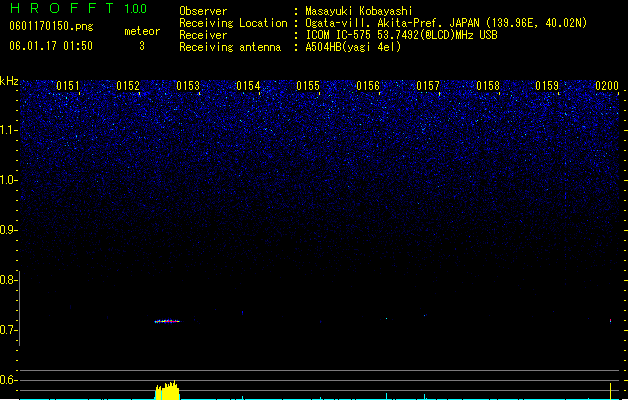This screenshot has width=629, height=400.
Task: Click the yellow signal intensity burst
Action: (x=167, y=390)
